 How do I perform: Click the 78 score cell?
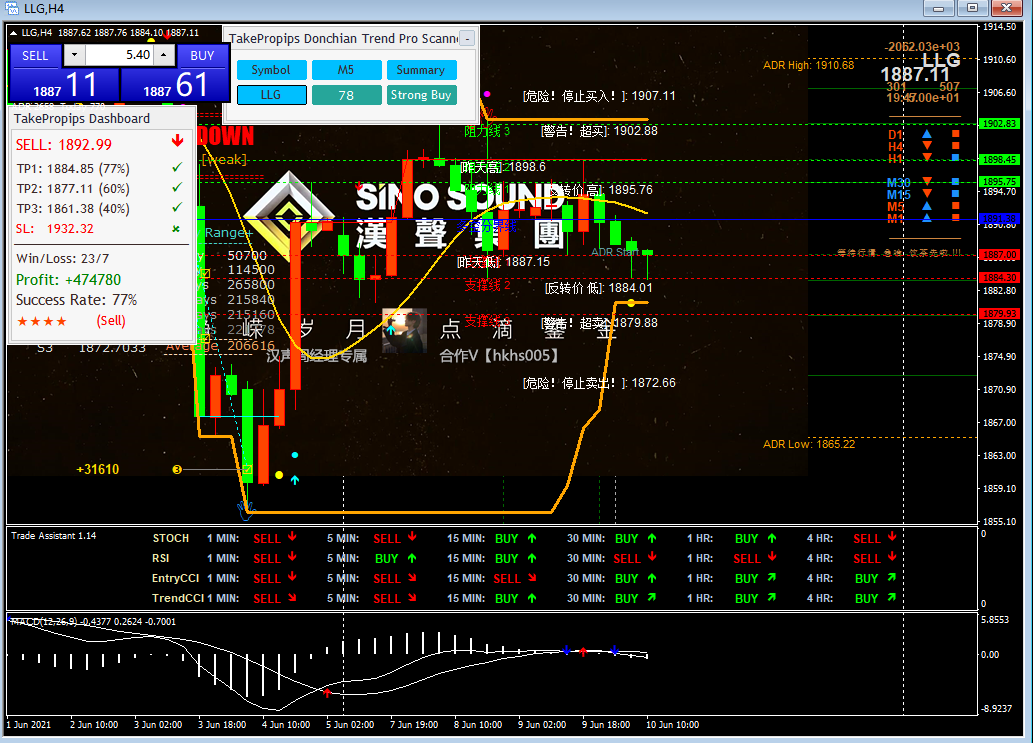(347, 95)
